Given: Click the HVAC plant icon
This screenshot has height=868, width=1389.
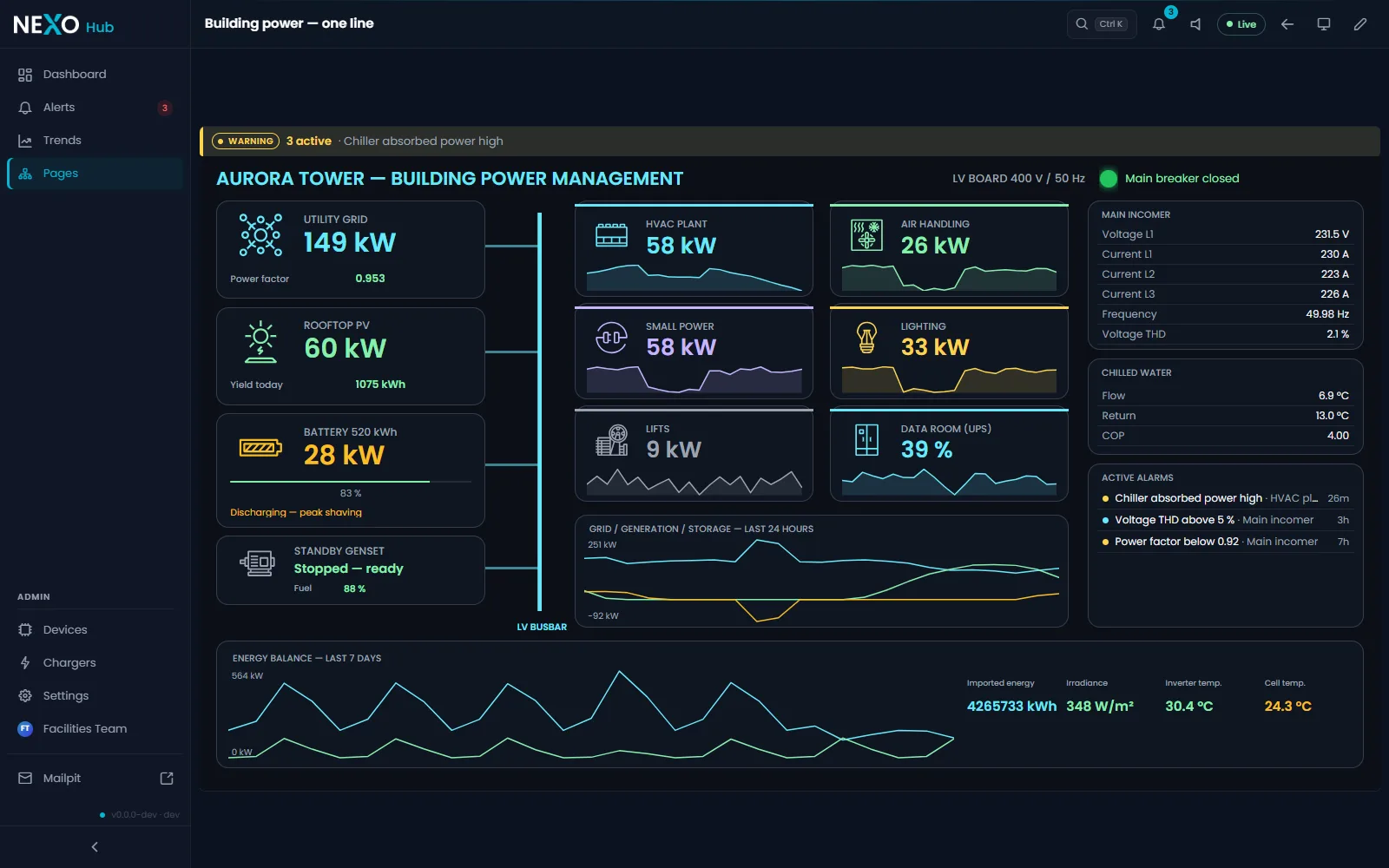Looking at the screenshot, I should (x=611, y=235).
